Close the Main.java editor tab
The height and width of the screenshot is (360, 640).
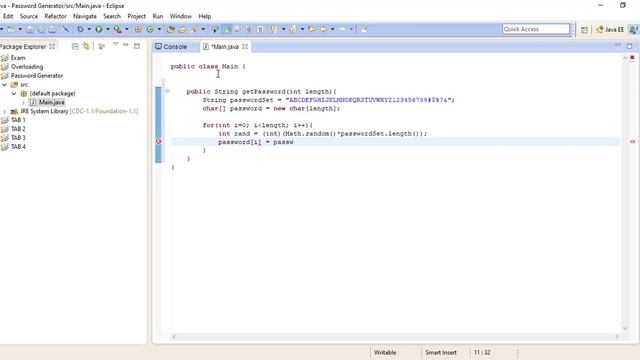pyautogui.click(x=245, y=47)
